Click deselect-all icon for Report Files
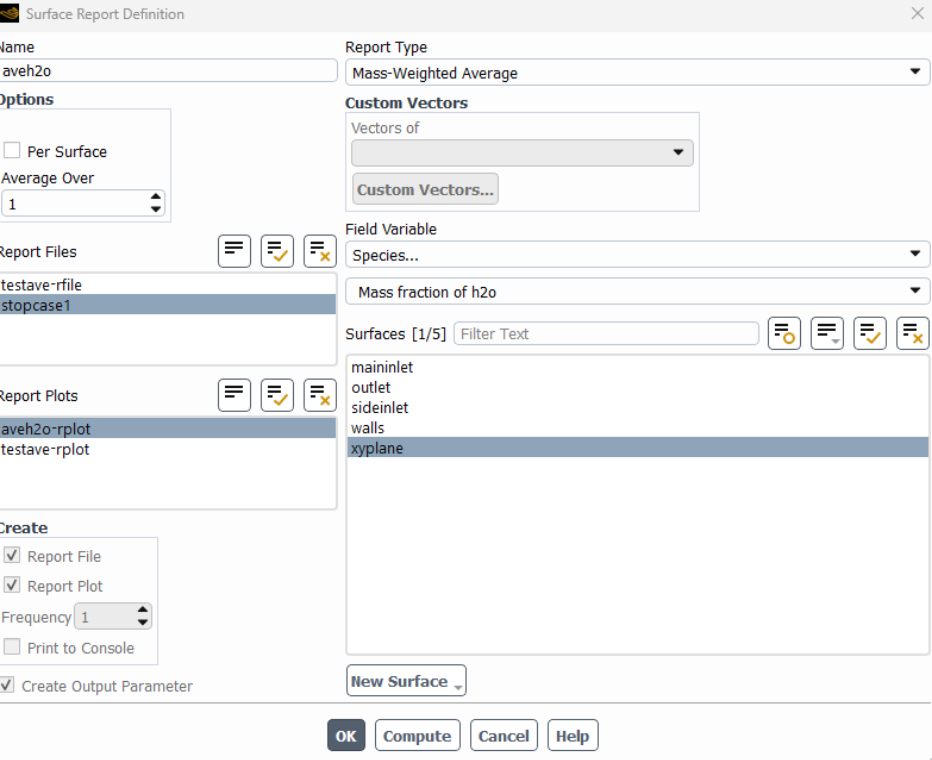The height and width of the screenshot is (760, 932). 320,251
